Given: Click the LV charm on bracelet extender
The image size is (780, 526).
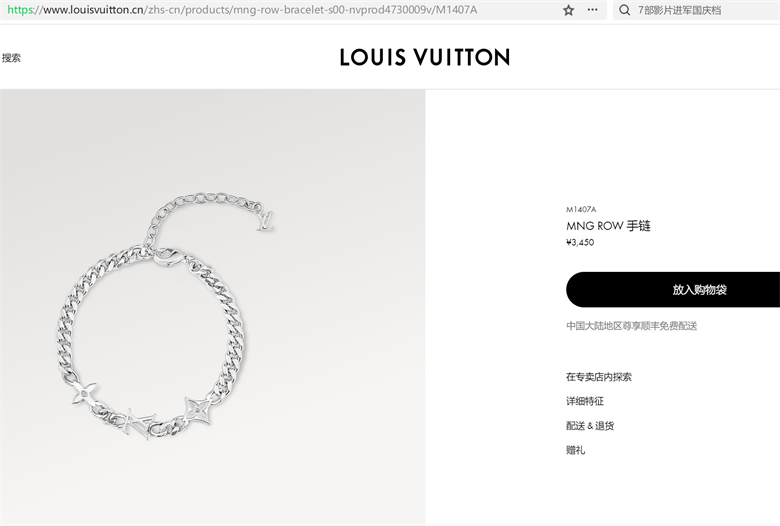Looking at the screenshot, I should click(x=266, y=221).
